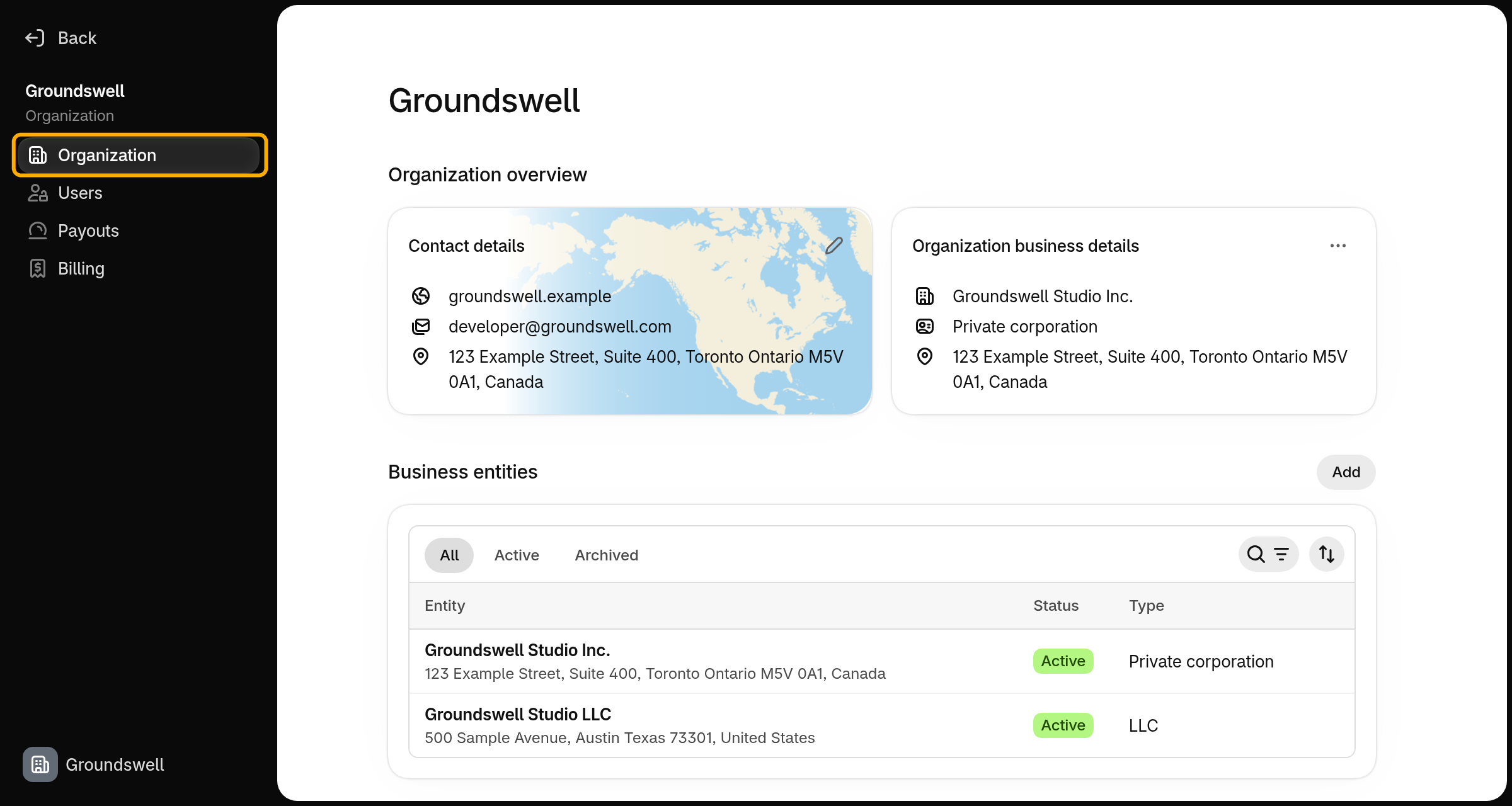The image size is (1512, 806).
Task: Click the Payouts icon in sidebar
Action: point(38,230)
